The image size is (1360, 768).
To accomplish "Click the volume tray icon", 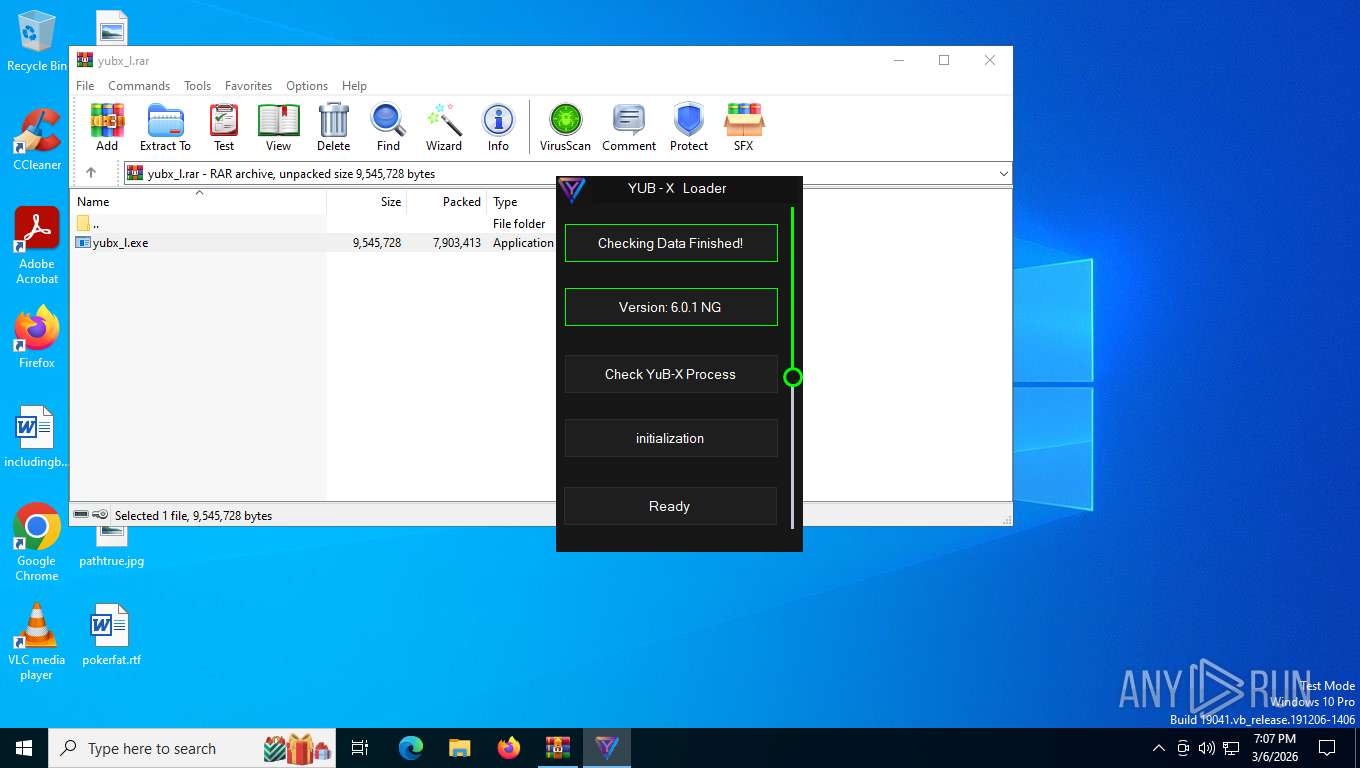I will coord(1206,748).
